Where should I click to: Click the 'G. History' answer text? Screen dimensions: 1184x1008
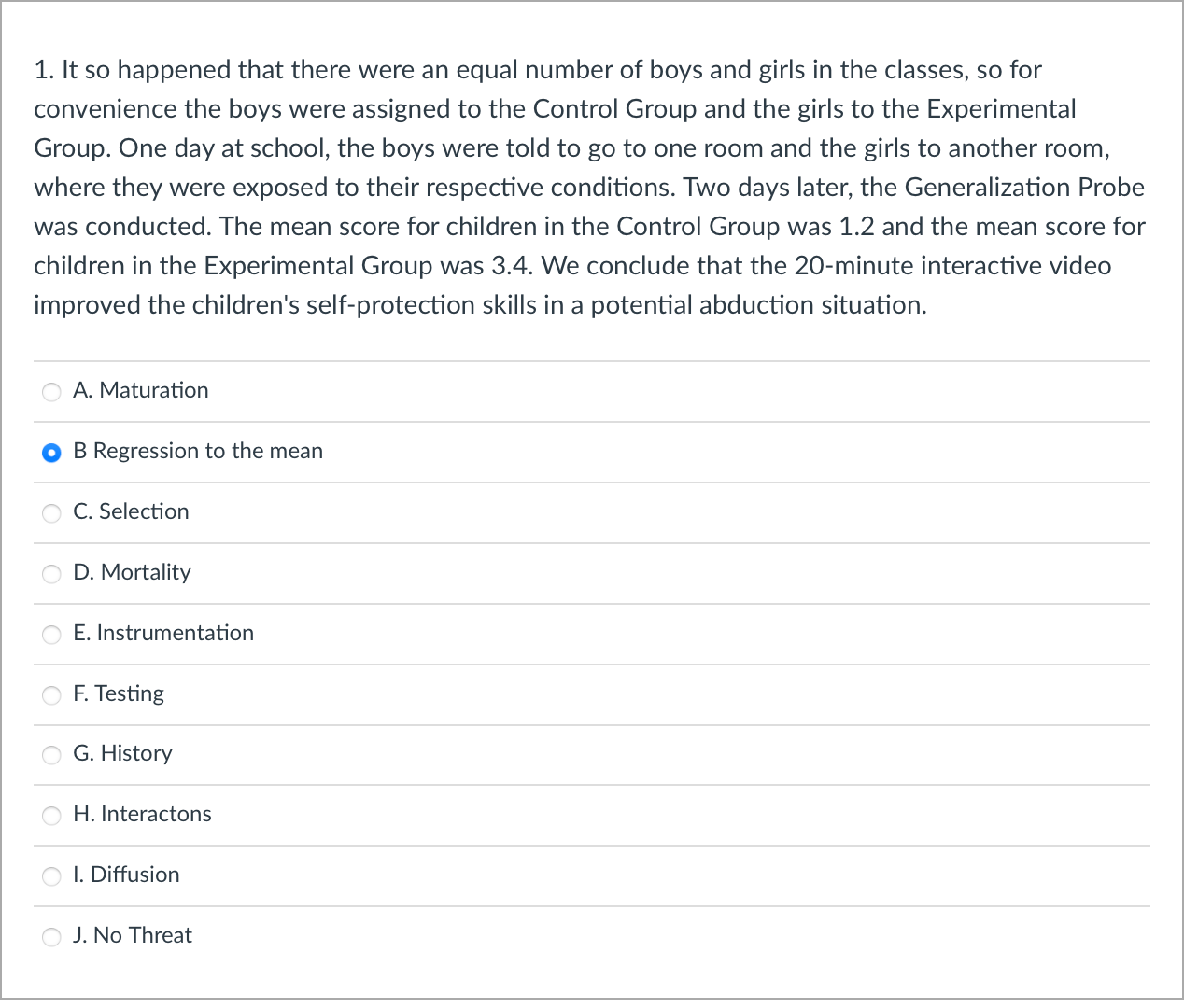pyautogui.click(x=122, y=753)
